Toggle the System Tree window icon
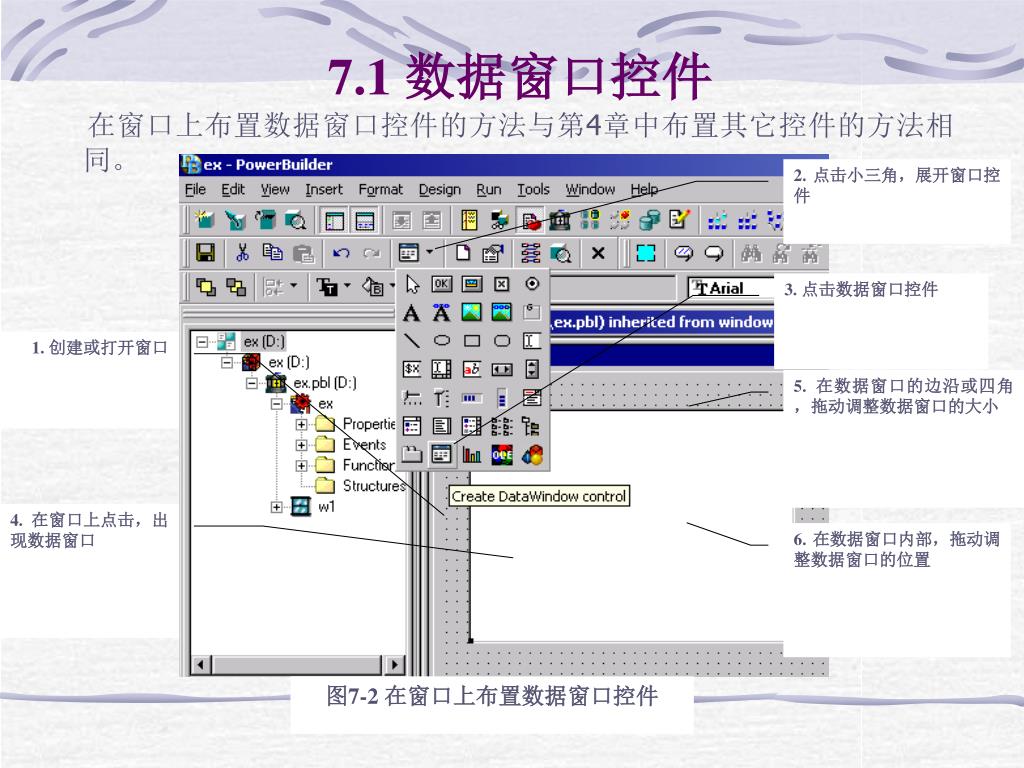Screen dimensions: 1024x768 (x=334, y=221)
